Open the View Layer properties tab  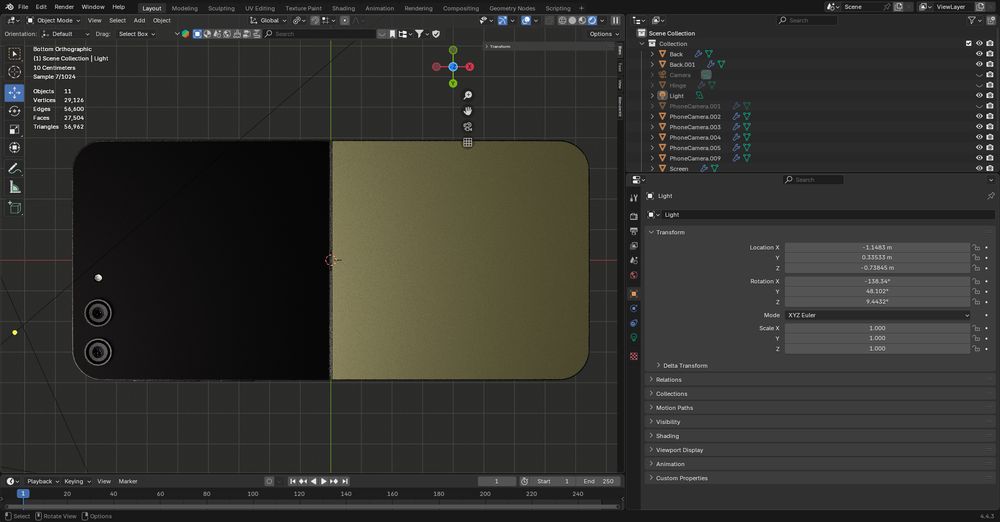pyautogui.click(x=633, y=246)
